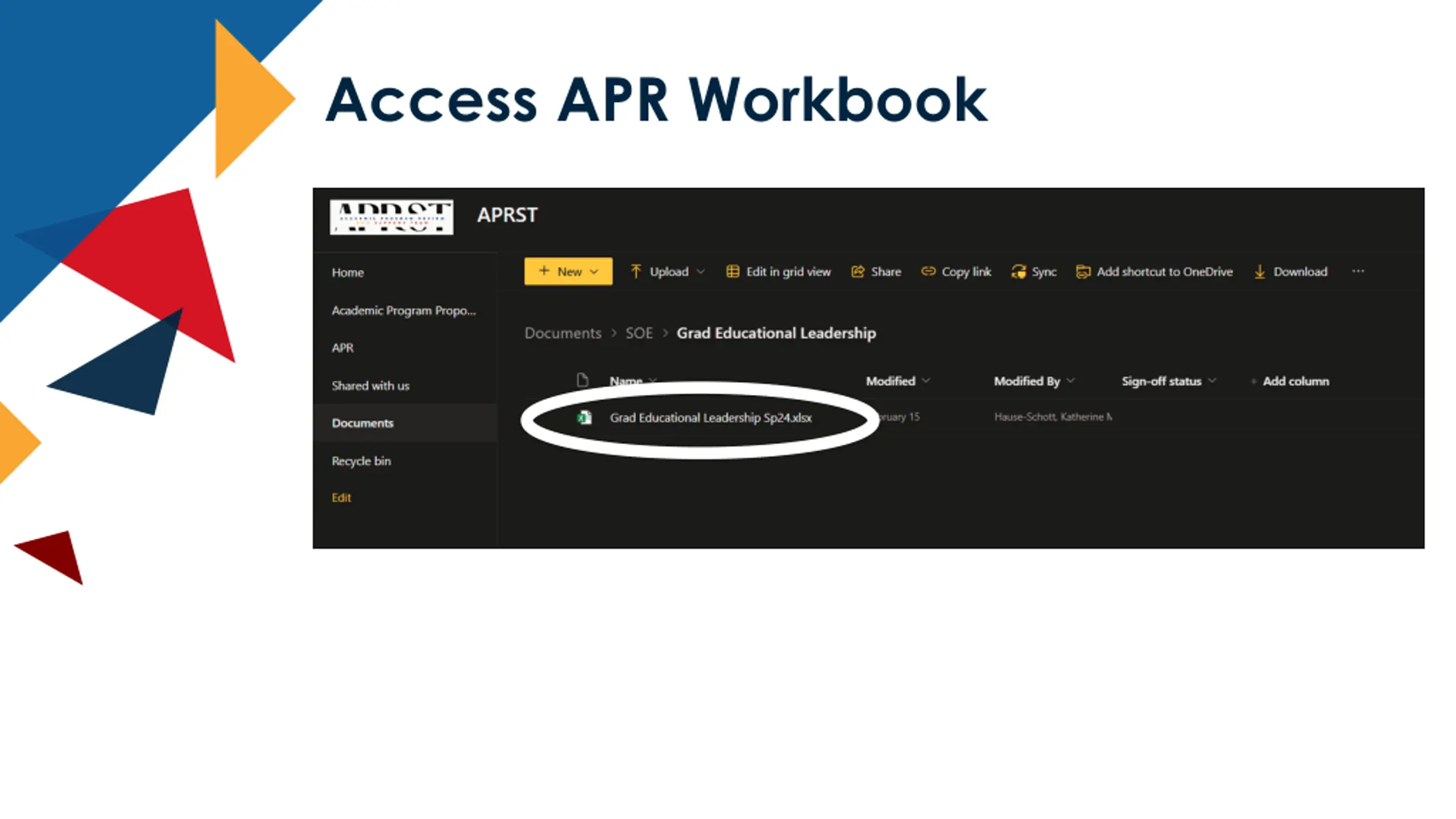This screenshot has width=1456, height=819.
Task: Click the February 15 modified date
Action: (899, 417)
